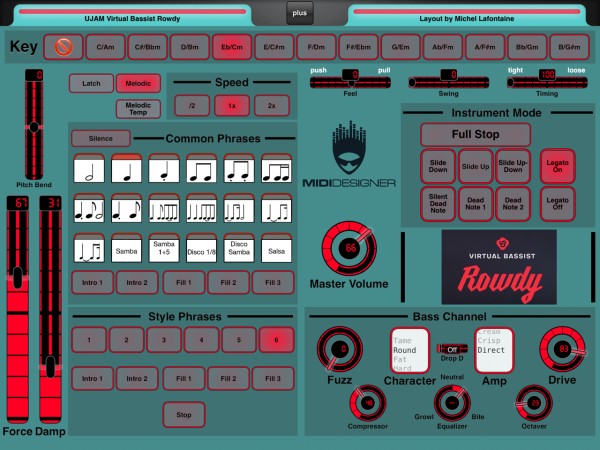Click Fill 2 in Common Phrases
The height and width of the screenshot is (450, 600).
(x=228, y=282)
